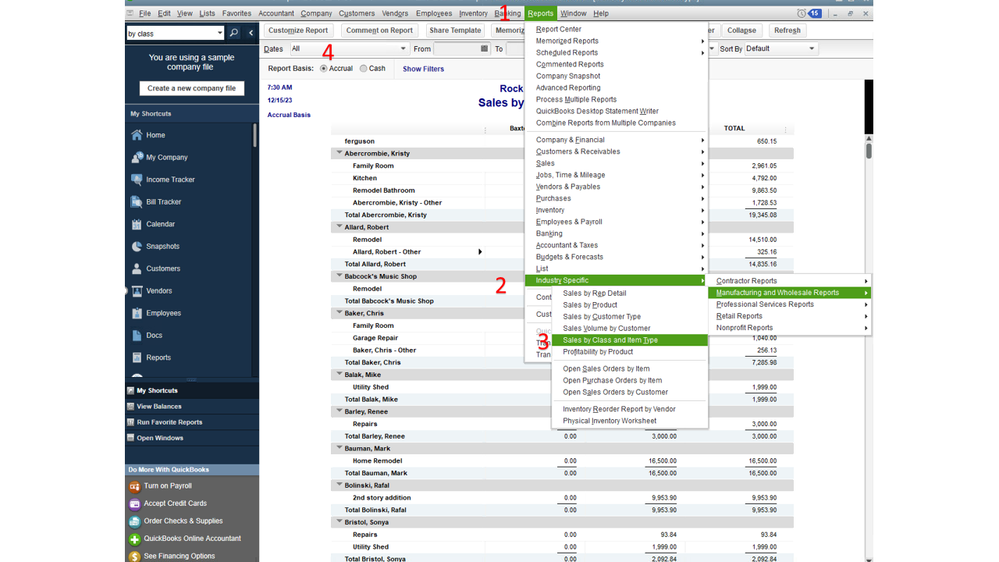Open My Company shortcut icon
Viewport: 999px width, 562px height.
[136, 157]
